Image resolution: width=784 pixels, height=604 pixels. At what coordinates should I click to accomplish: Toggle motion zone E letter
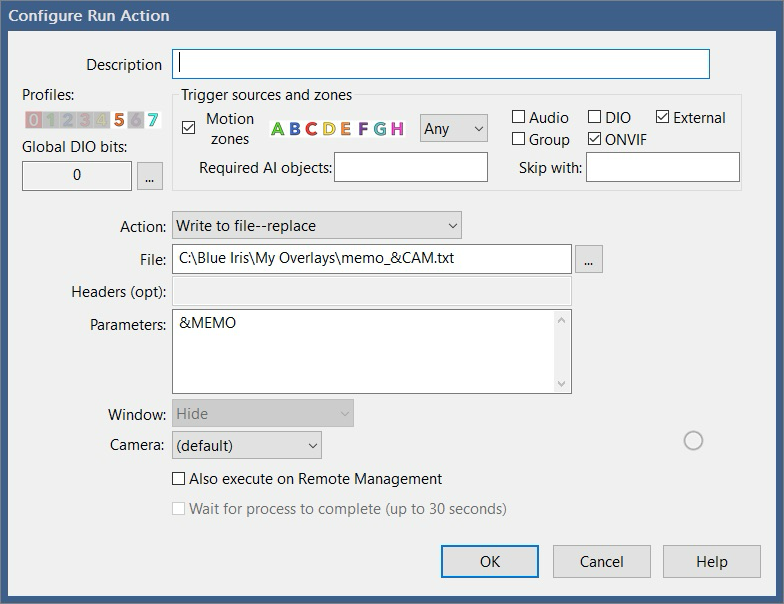[x=345, y=129]
